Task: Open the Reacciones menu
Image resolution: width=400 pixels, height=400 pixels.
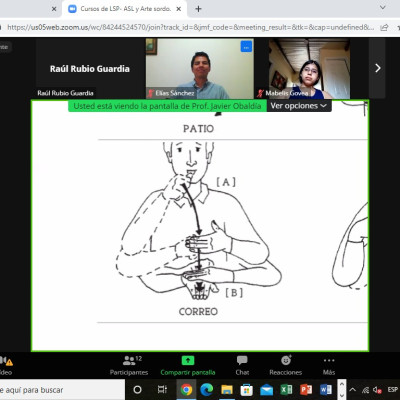Action: point(286,365)
